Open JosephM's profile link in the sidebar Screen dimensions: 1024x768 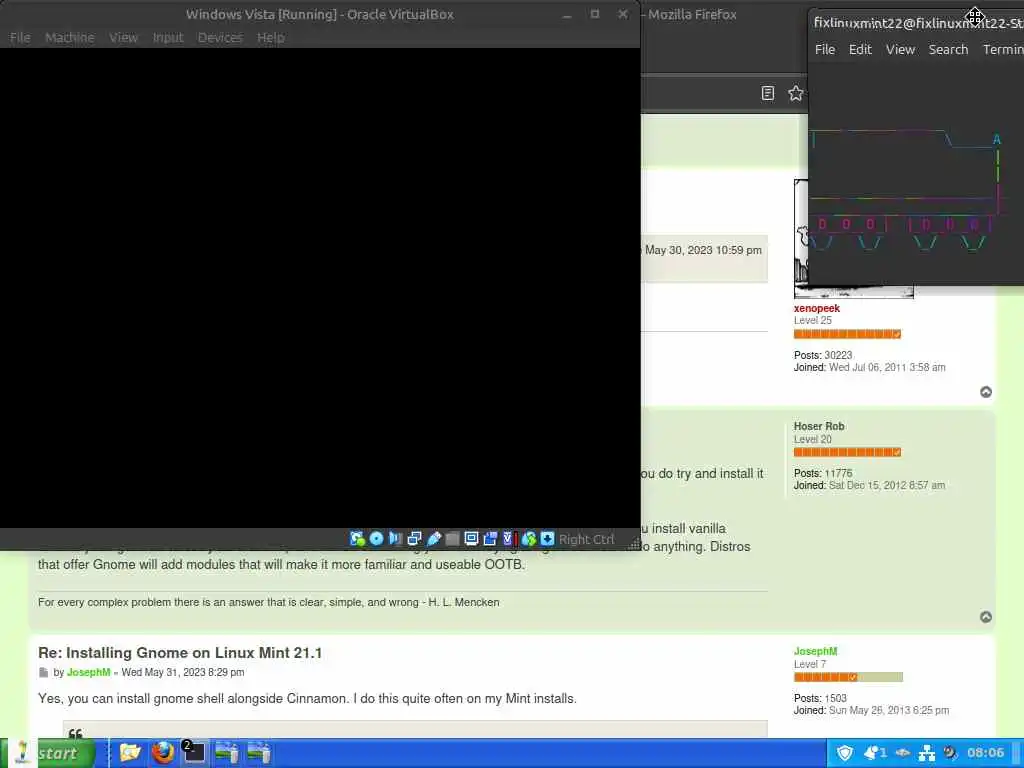click(816, 651)
